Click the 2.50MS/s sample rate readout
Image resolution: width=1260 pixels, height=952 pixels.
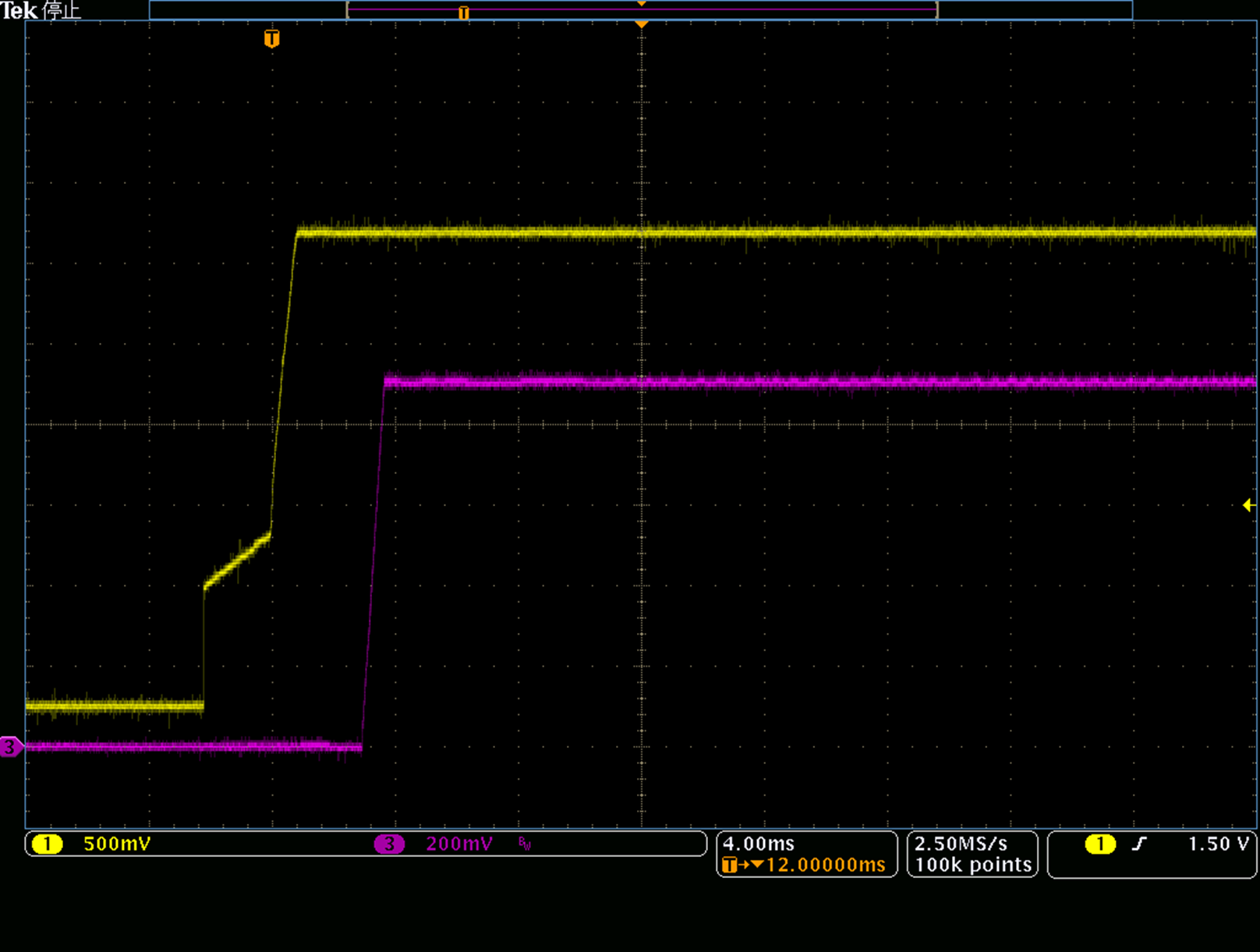[x=961, y=844]
